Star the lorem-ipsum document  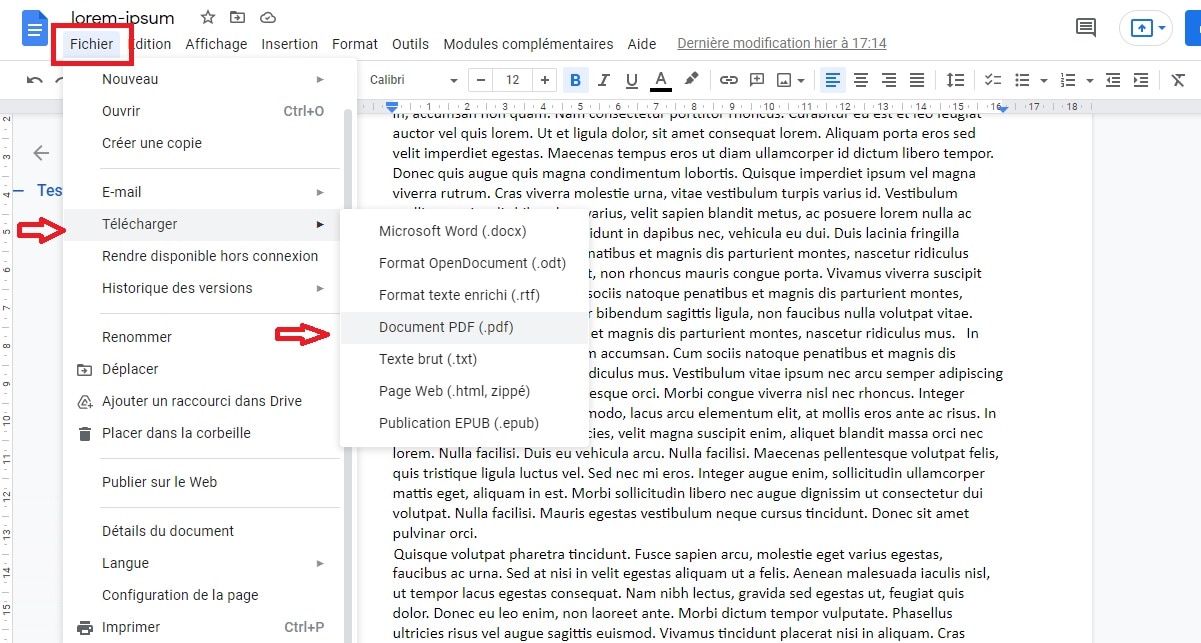point(206,17)
